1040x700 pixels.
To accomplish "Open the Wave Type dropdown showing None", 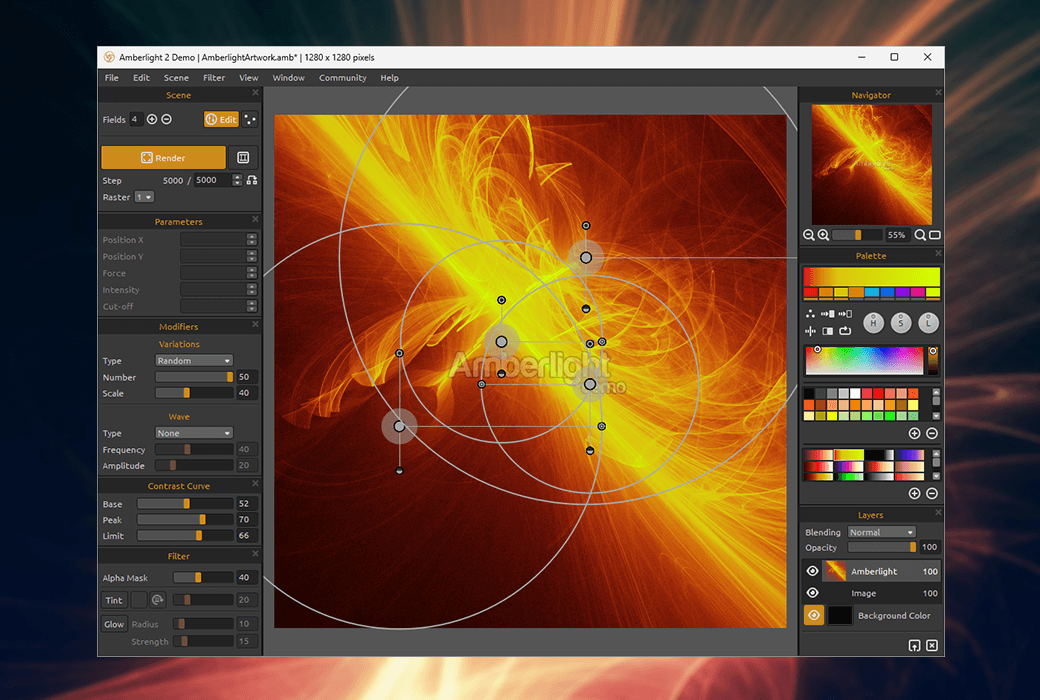I will point(194,433).
